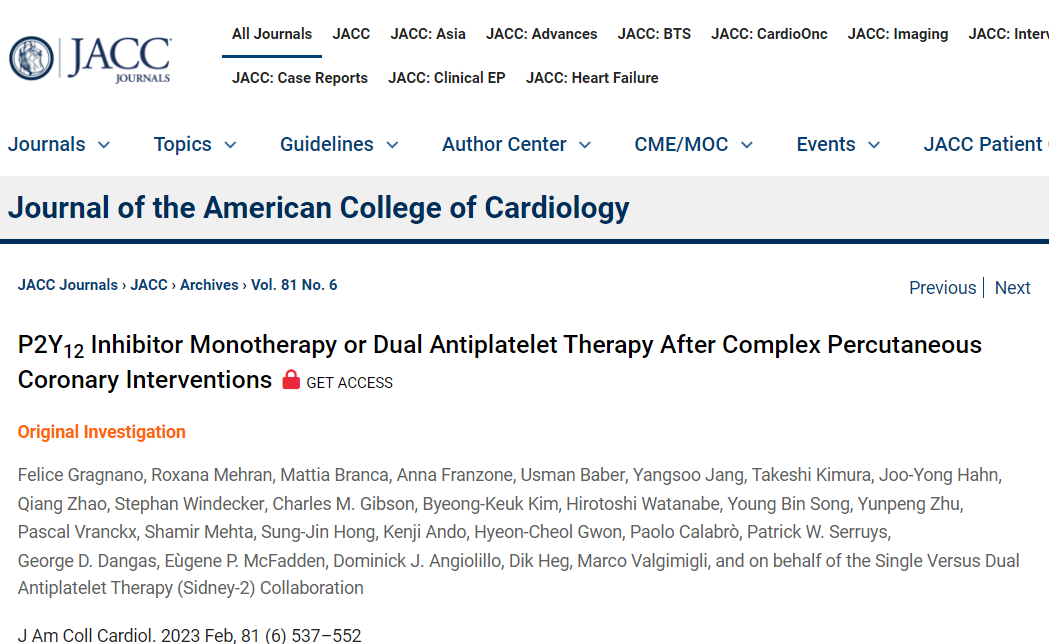Open JACC: Case Reports

pos(300,78)
